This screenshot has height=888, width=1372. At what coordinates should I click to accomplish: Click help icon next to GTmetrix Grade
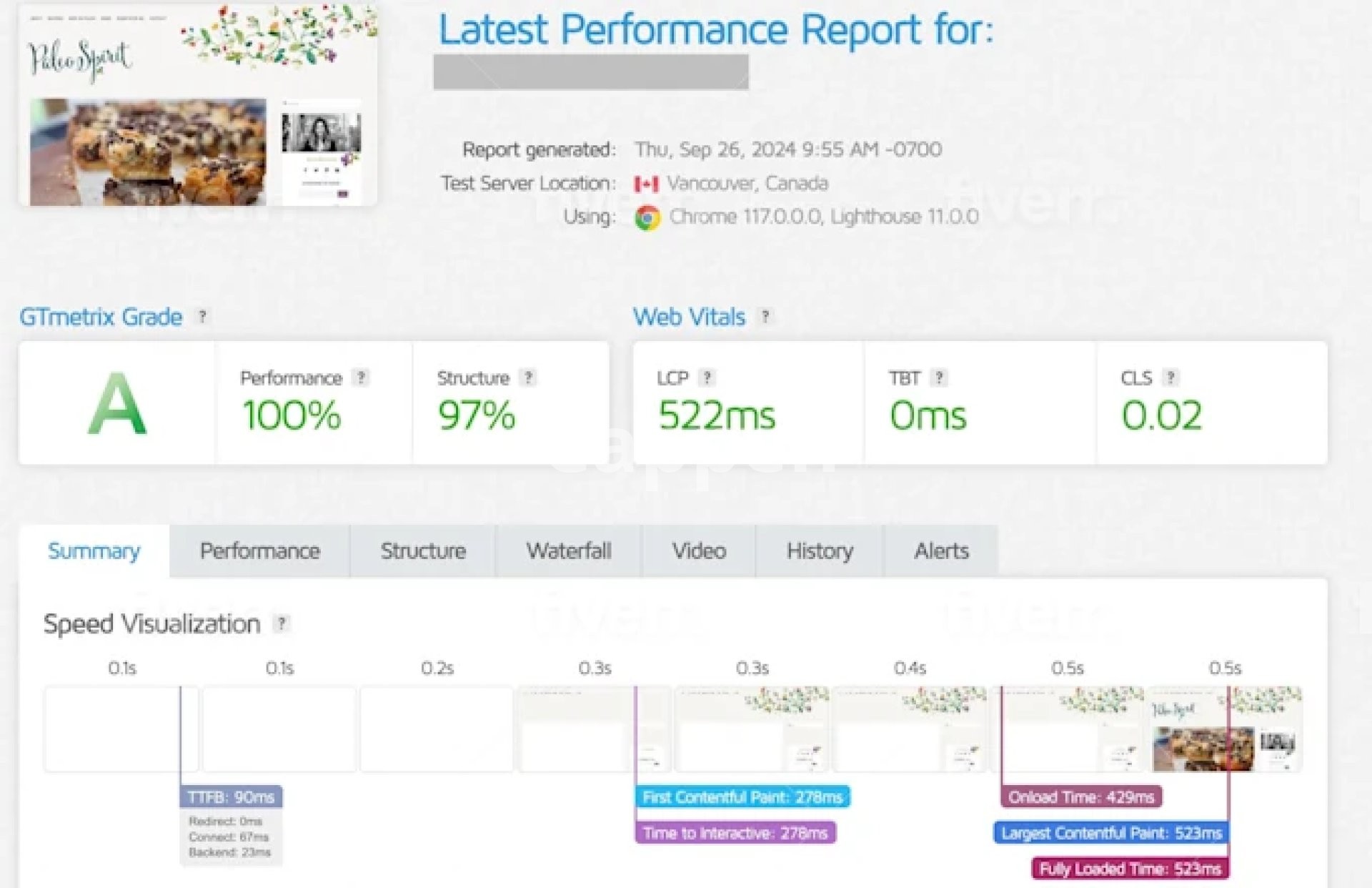[202, 316]
